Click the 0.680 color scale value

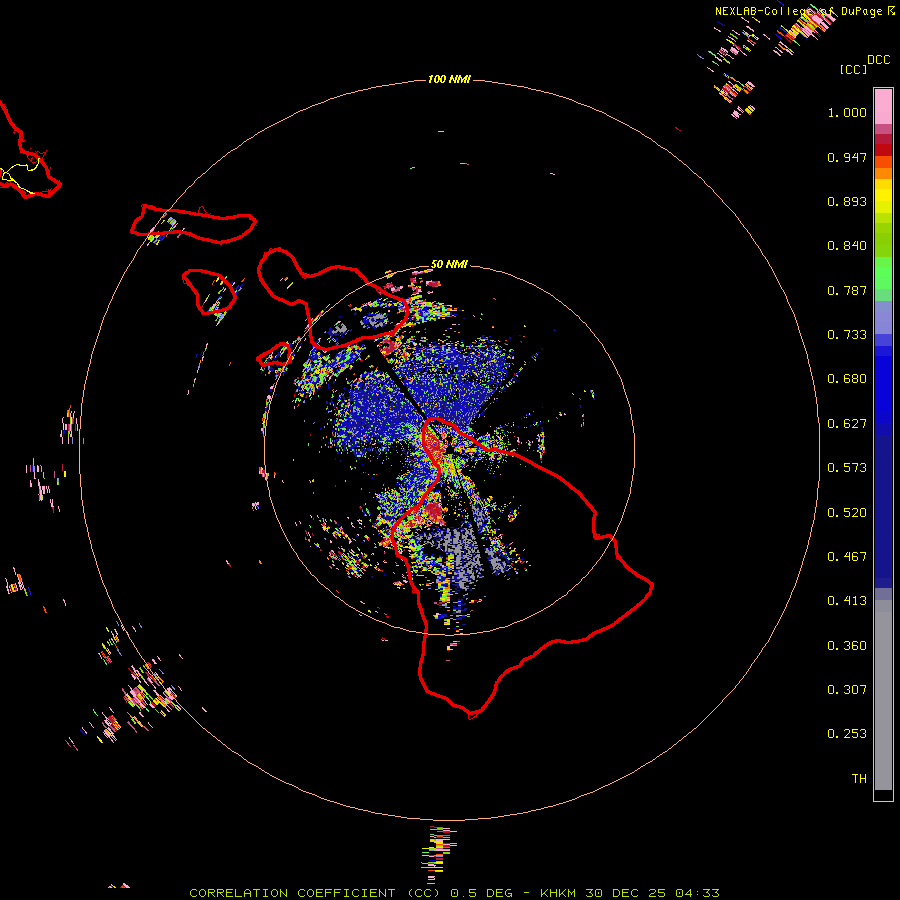[847, 379]
